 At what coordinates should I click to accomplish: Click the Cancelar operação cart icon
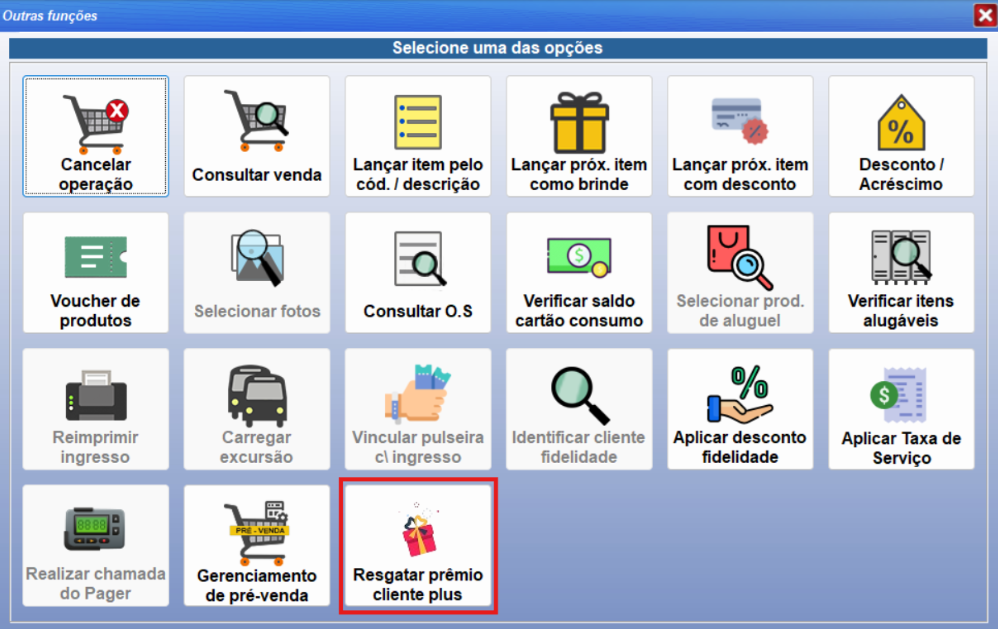95,125
